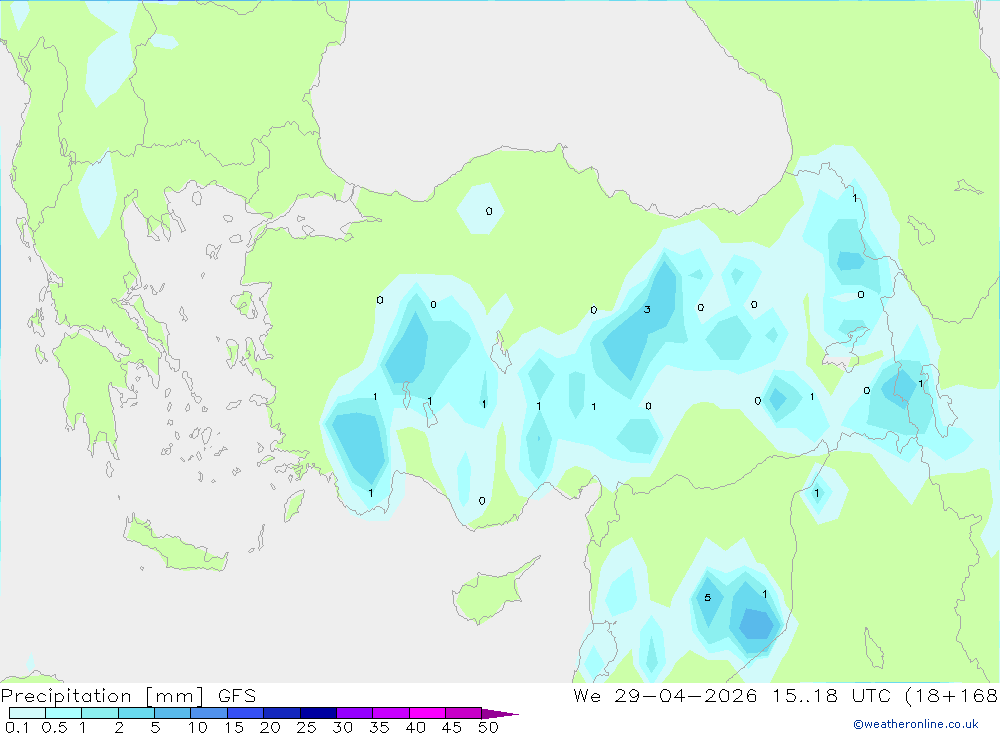Click the '10' legend scale value

(198, 727)
